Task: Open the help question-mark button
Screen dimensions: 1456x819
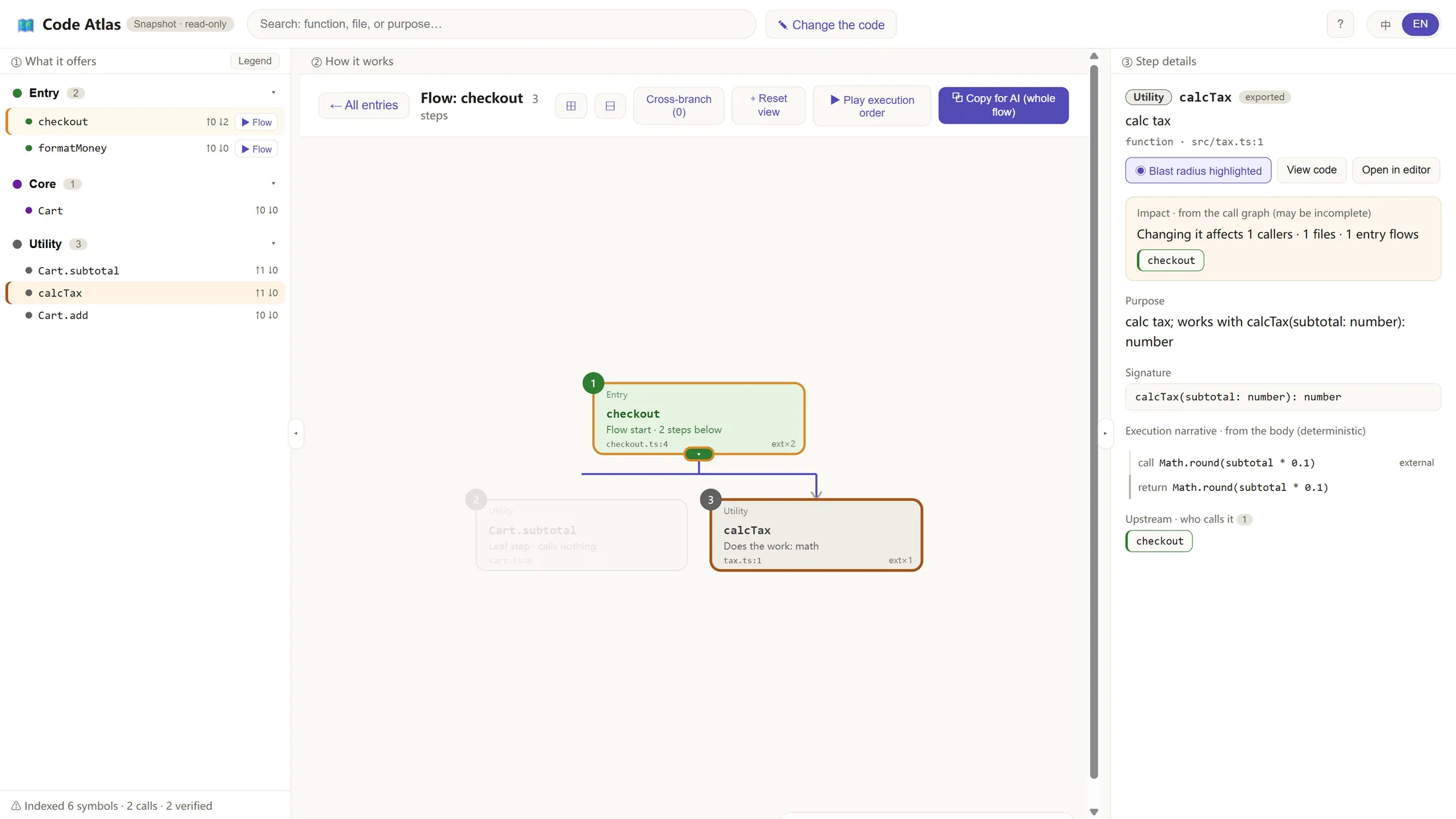Action: pos(1340,24)
